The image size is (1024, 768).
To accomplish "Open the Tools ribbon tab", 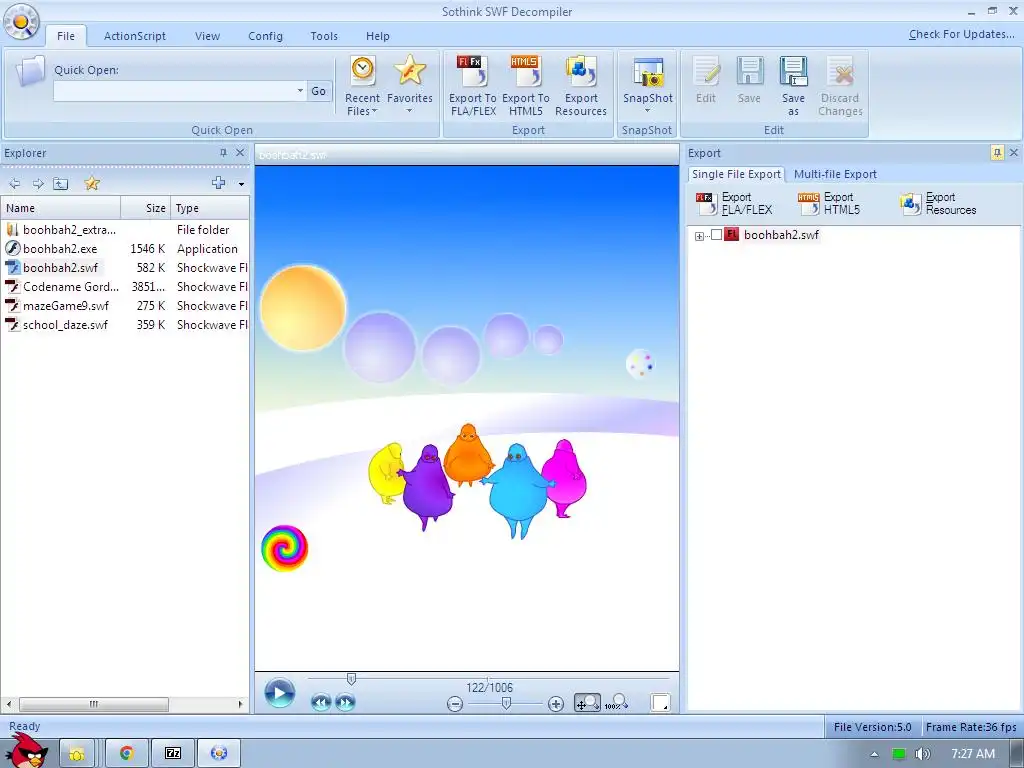I will pyautogui.click(x=324, y=36).
